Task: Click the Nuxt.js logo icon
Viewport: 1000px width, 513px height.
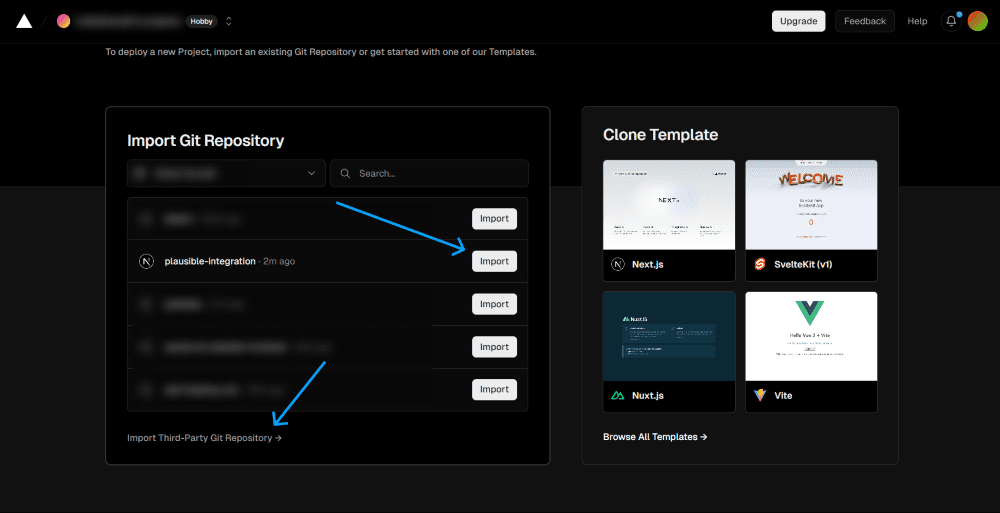Action: coord(617,396)
